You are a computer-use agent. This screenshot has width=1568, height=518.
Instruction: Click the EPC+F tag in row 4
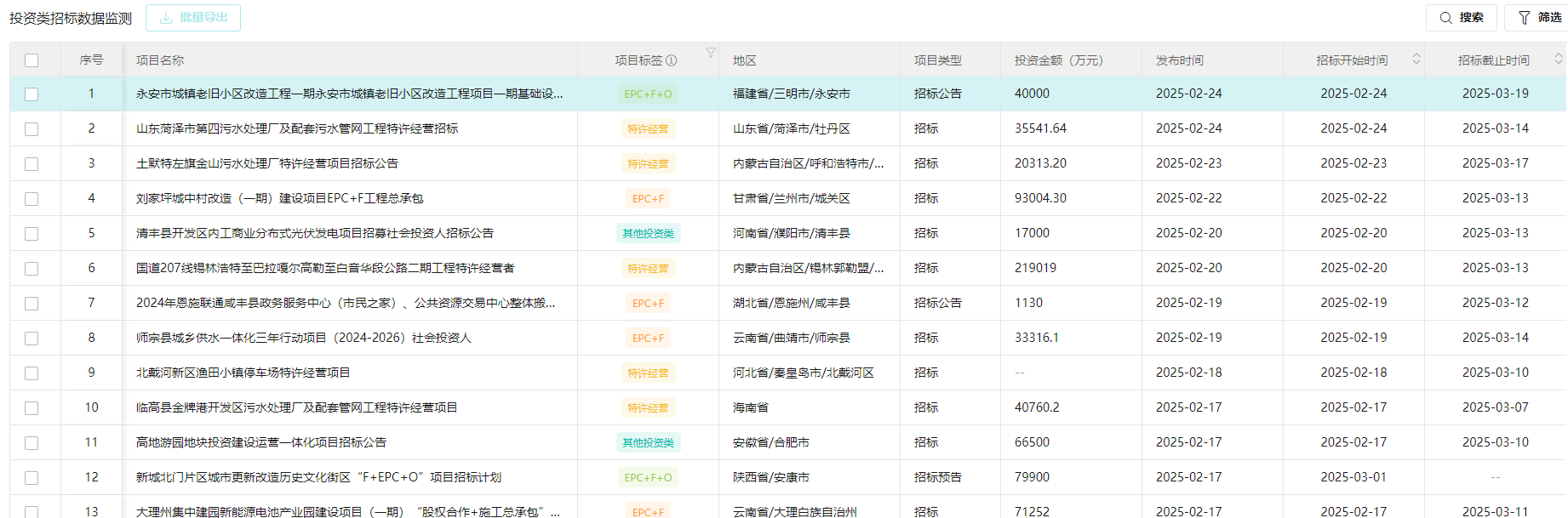pyautogui.click(x=648, y=199)
